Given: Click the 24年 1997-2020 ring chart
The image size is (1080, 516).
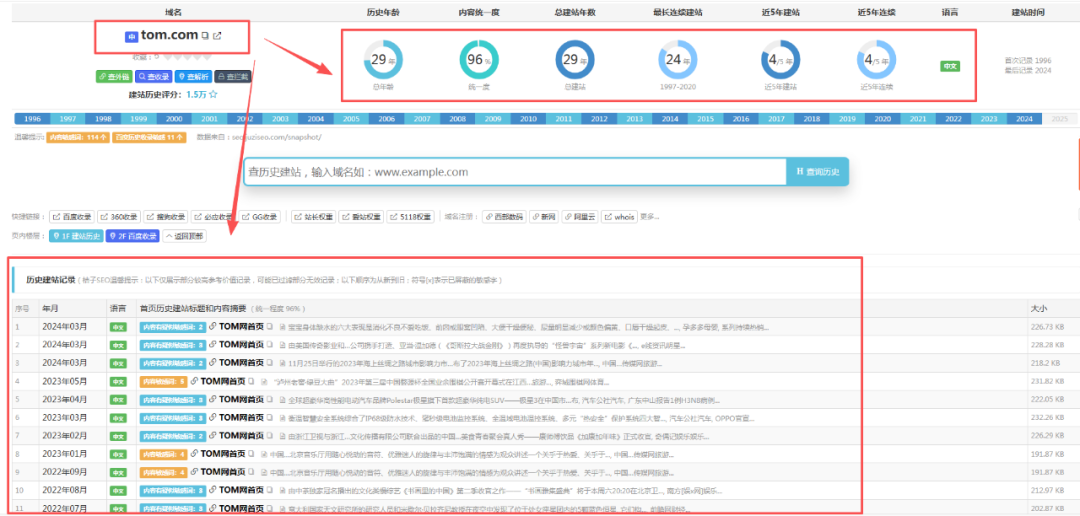Looking at the screenshot, I should [x=677, y=60].
